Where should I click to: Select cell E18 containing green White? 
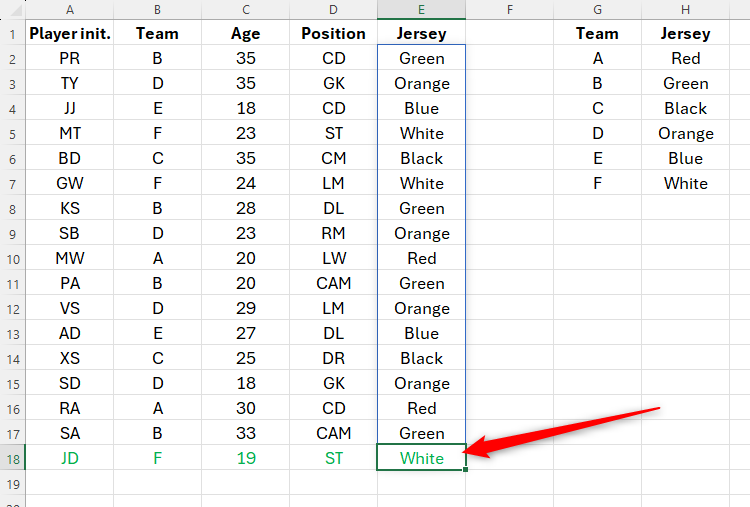(421, 459)
